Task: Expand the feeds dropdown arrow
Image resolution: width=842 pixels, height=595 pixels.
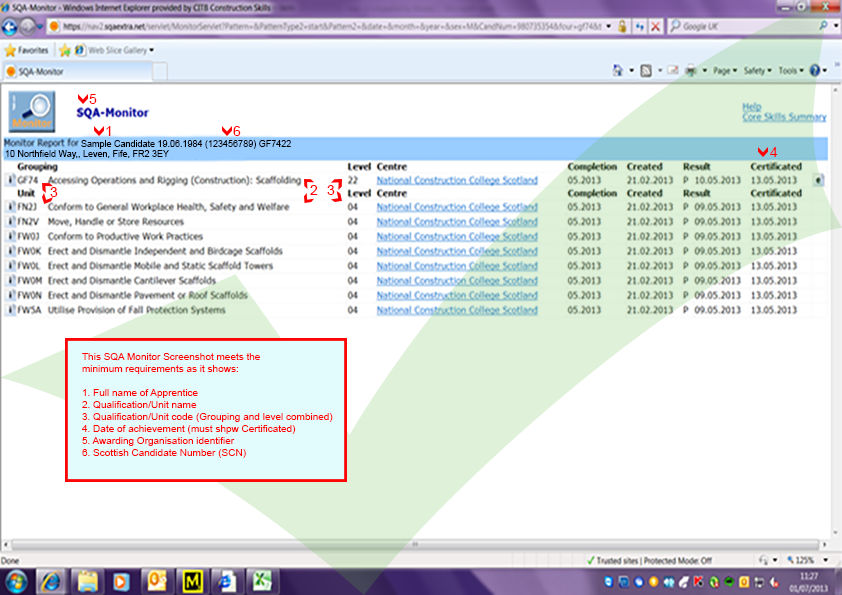Action: 659,70
